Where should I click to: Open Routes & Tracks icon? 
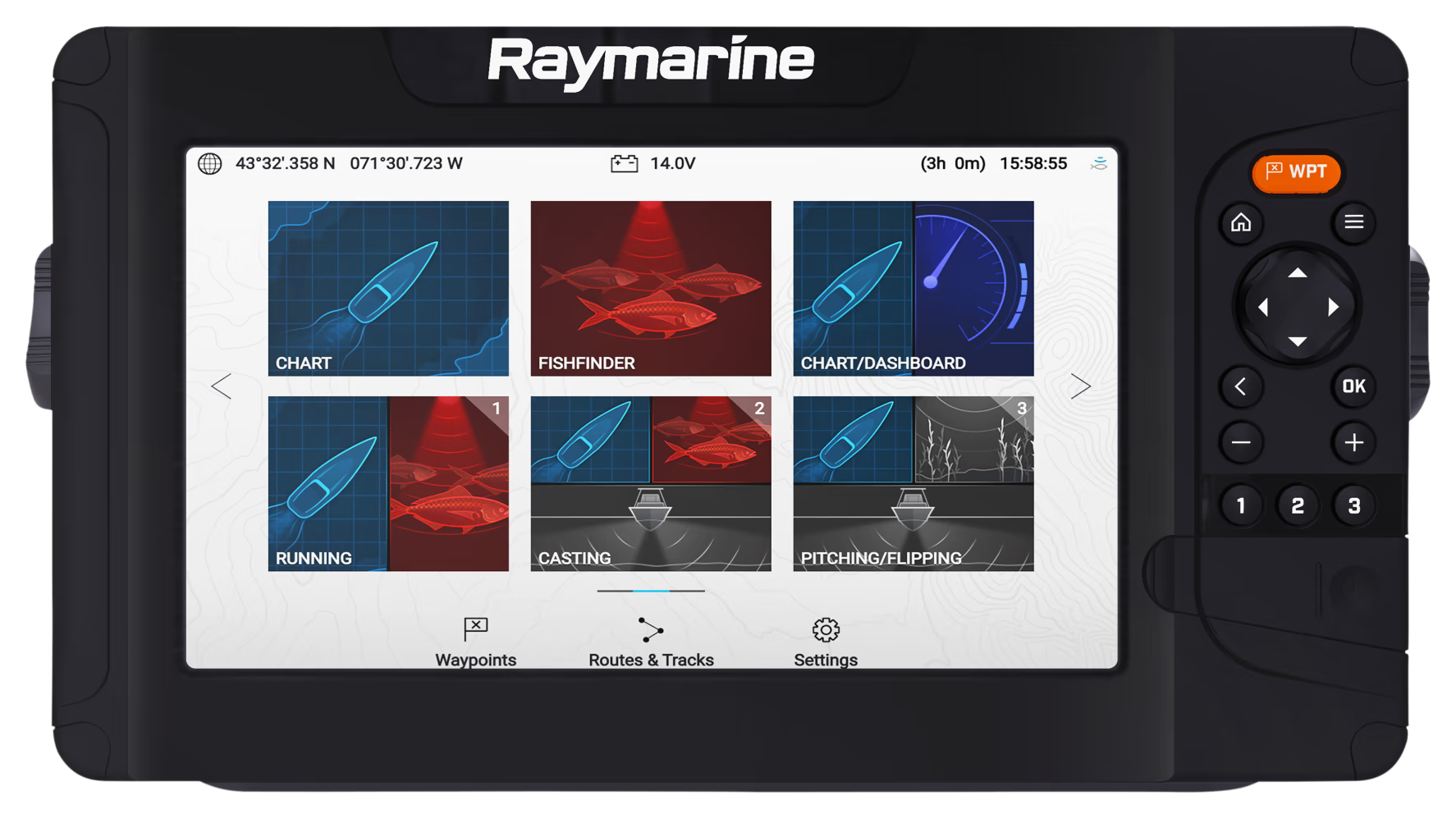[x=651, y=629]
